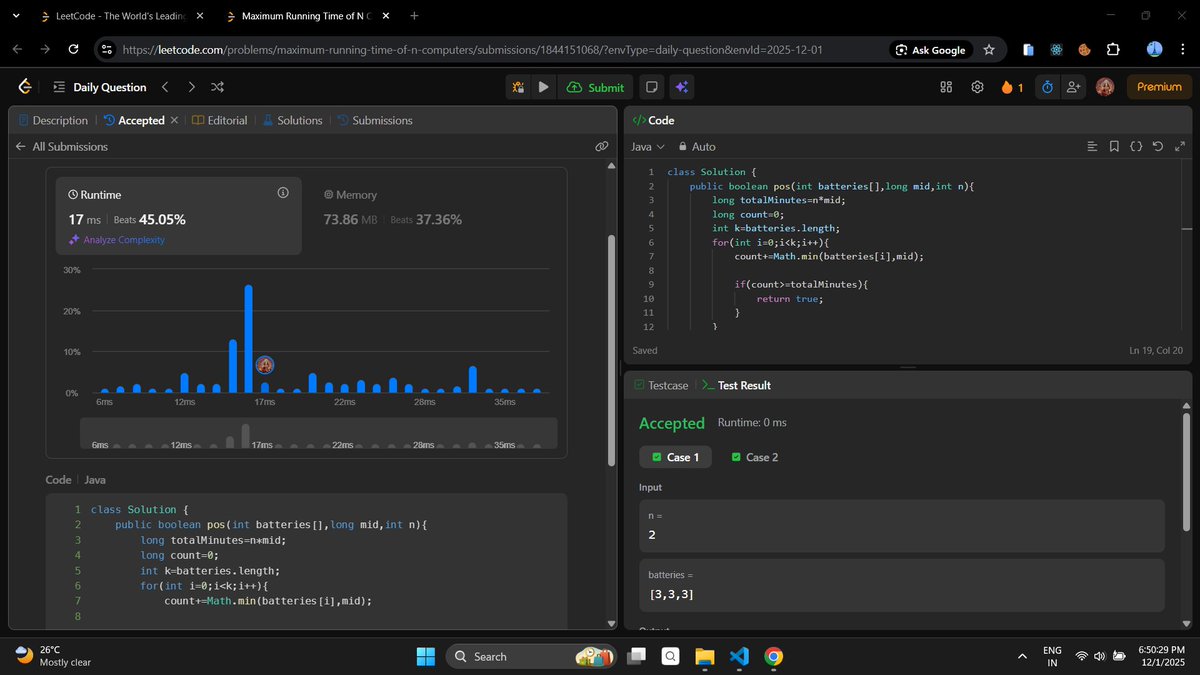1200x675 pixels.
Task: Select the Test Result tab
Action: [x=735, y=385]
